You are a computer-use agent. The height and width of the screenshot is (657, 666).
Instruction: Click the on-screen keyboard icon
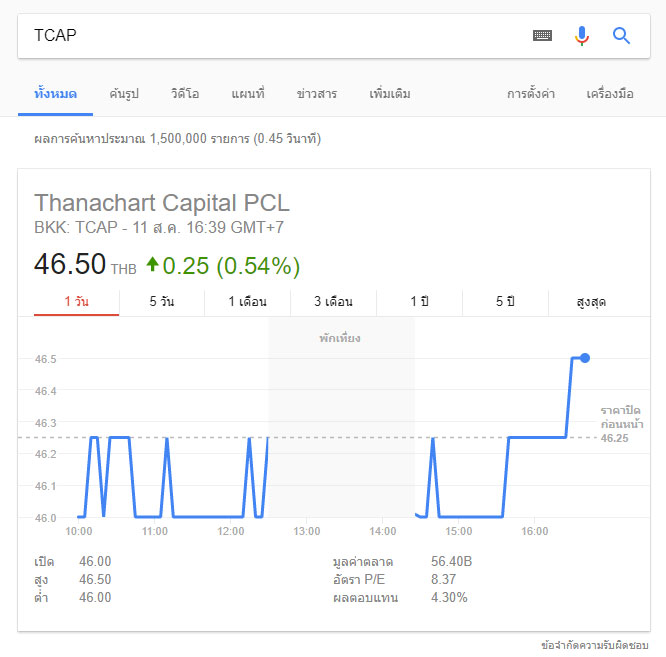542,36
